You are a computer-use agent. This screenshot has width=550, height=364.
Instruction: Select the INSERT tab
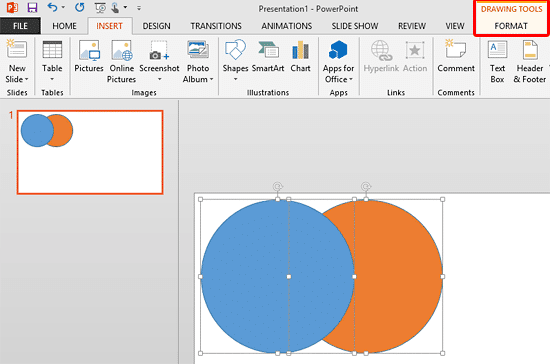click(x=109, y=26)
